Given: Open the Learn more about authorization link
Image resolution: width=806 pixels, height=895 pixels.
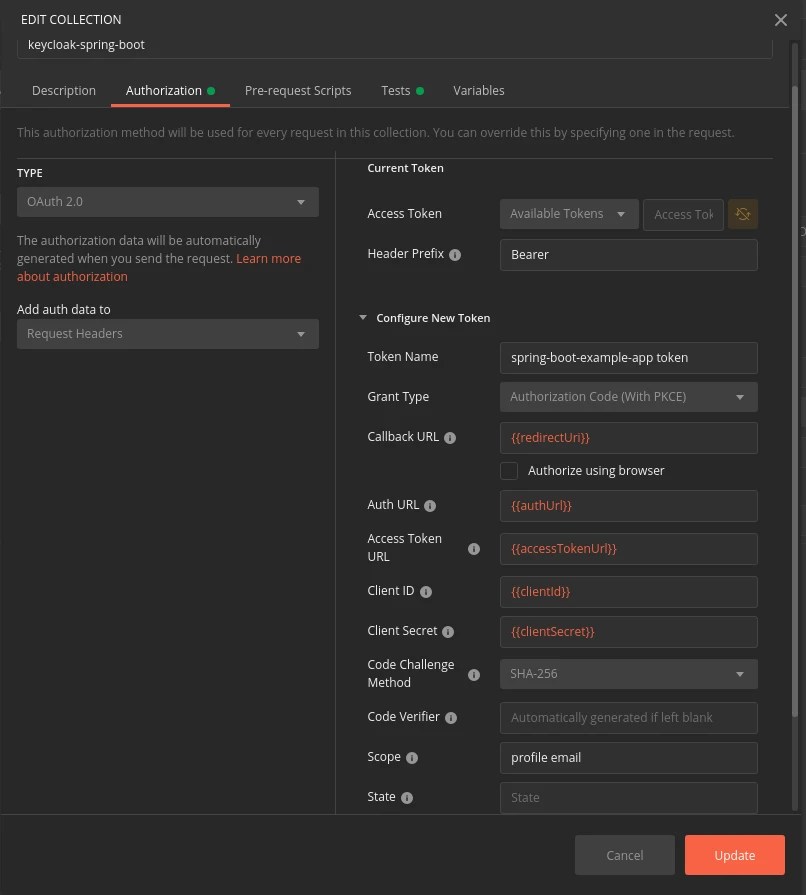Looking at the screenshot, I should click(x=268, y=258).
